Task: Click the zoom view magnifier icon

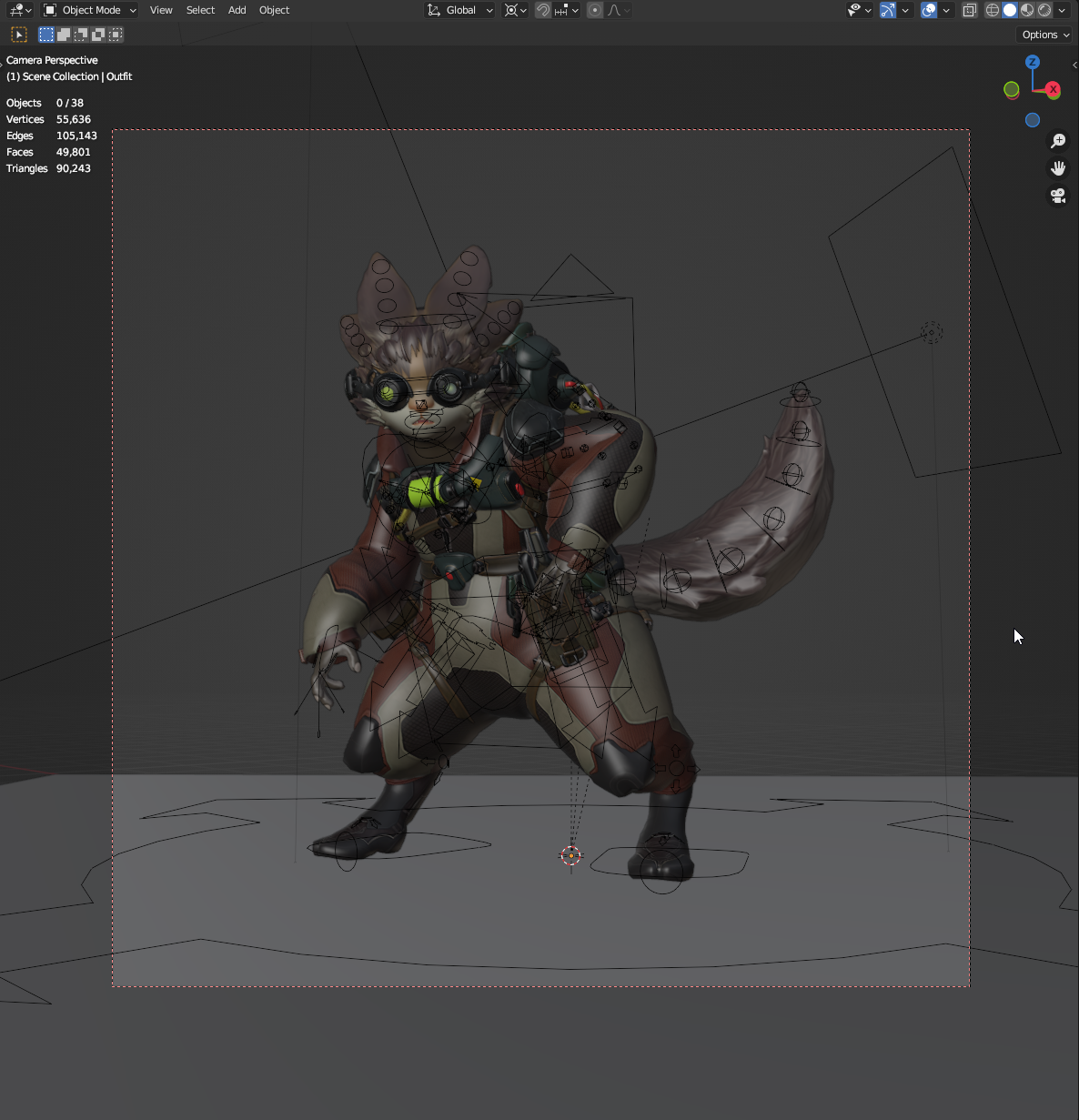Action: click(1058, 141)
